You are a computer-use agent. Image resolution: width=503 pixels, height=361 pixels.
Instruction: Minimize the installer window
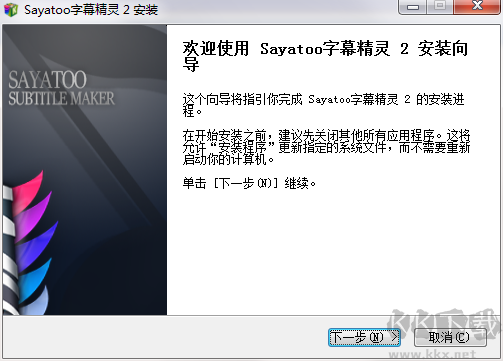[x=413, y=7]
